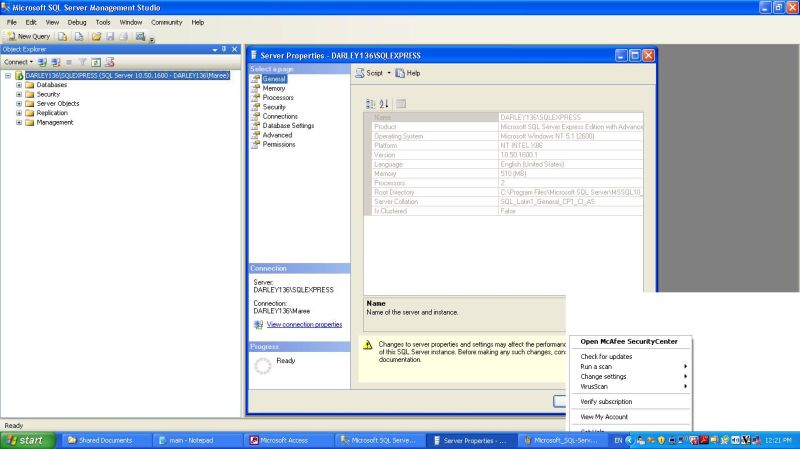Select the Server Objects tree item
The height and width of the screenshot is (449, 800).
click(x=58, y=104)
